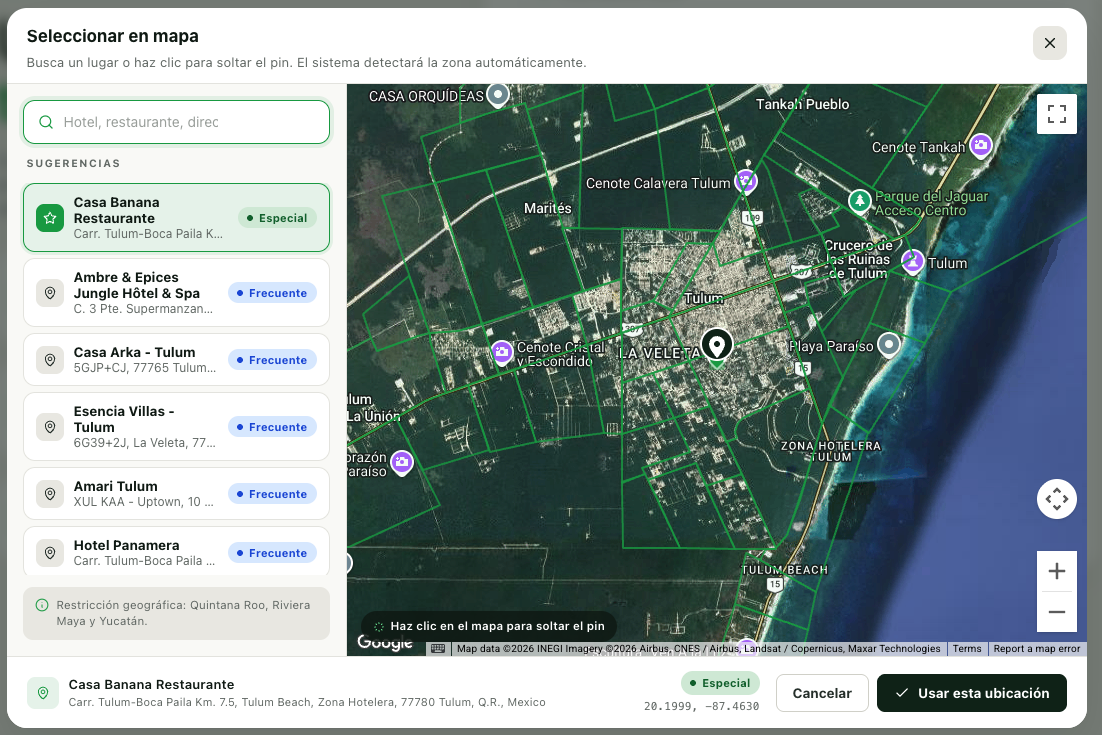Click the search field for hotel or restaurant
The width and height of the screenshot is (1102, 735).
pos(176,122)
